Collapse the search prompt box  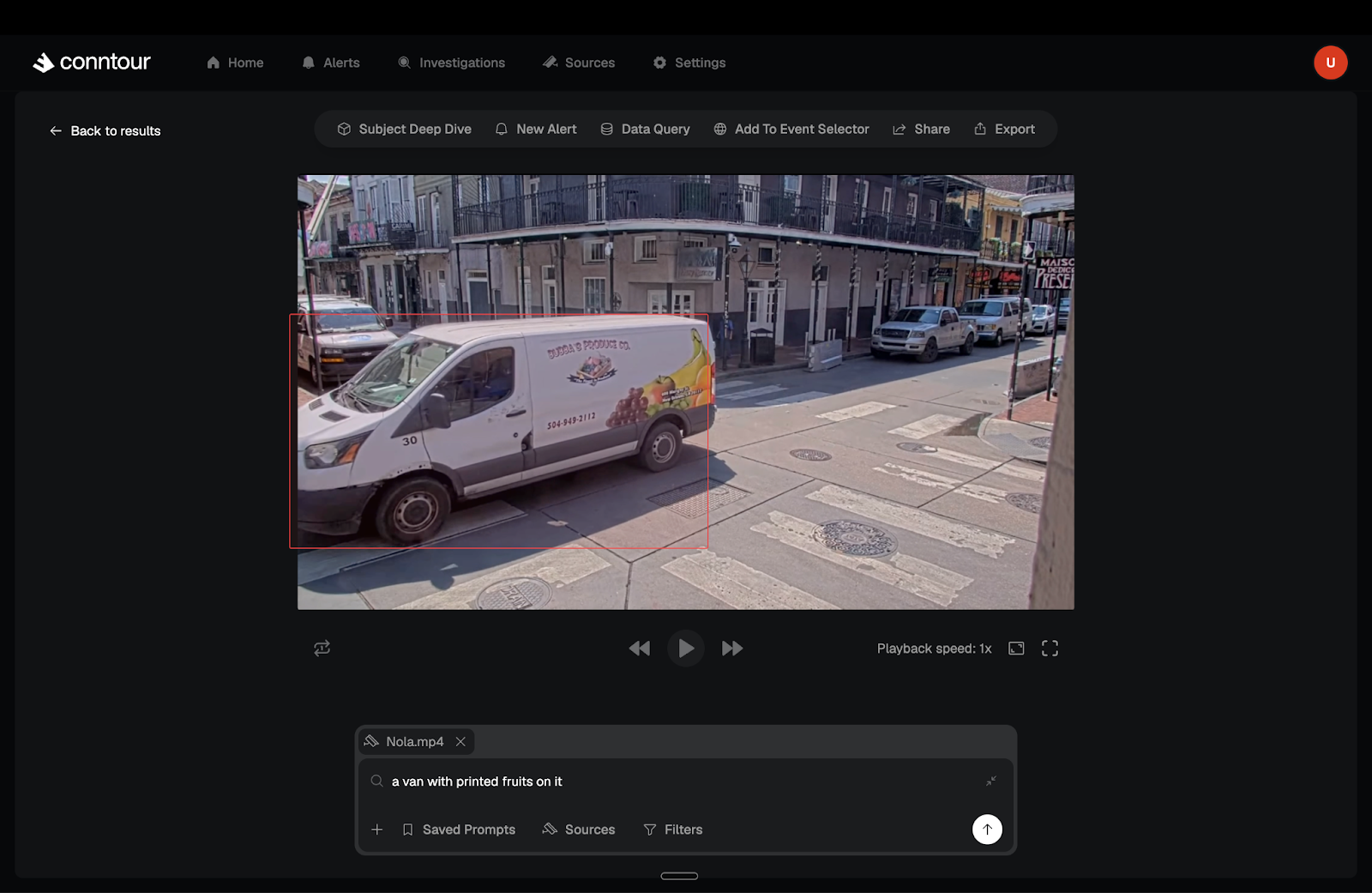990,781
